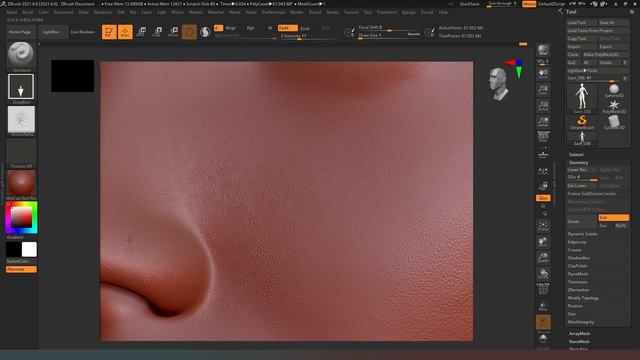Viewport: 640px width, 360px height.
Task: Expand the EdgeLoop section
Action: [577, 242]
